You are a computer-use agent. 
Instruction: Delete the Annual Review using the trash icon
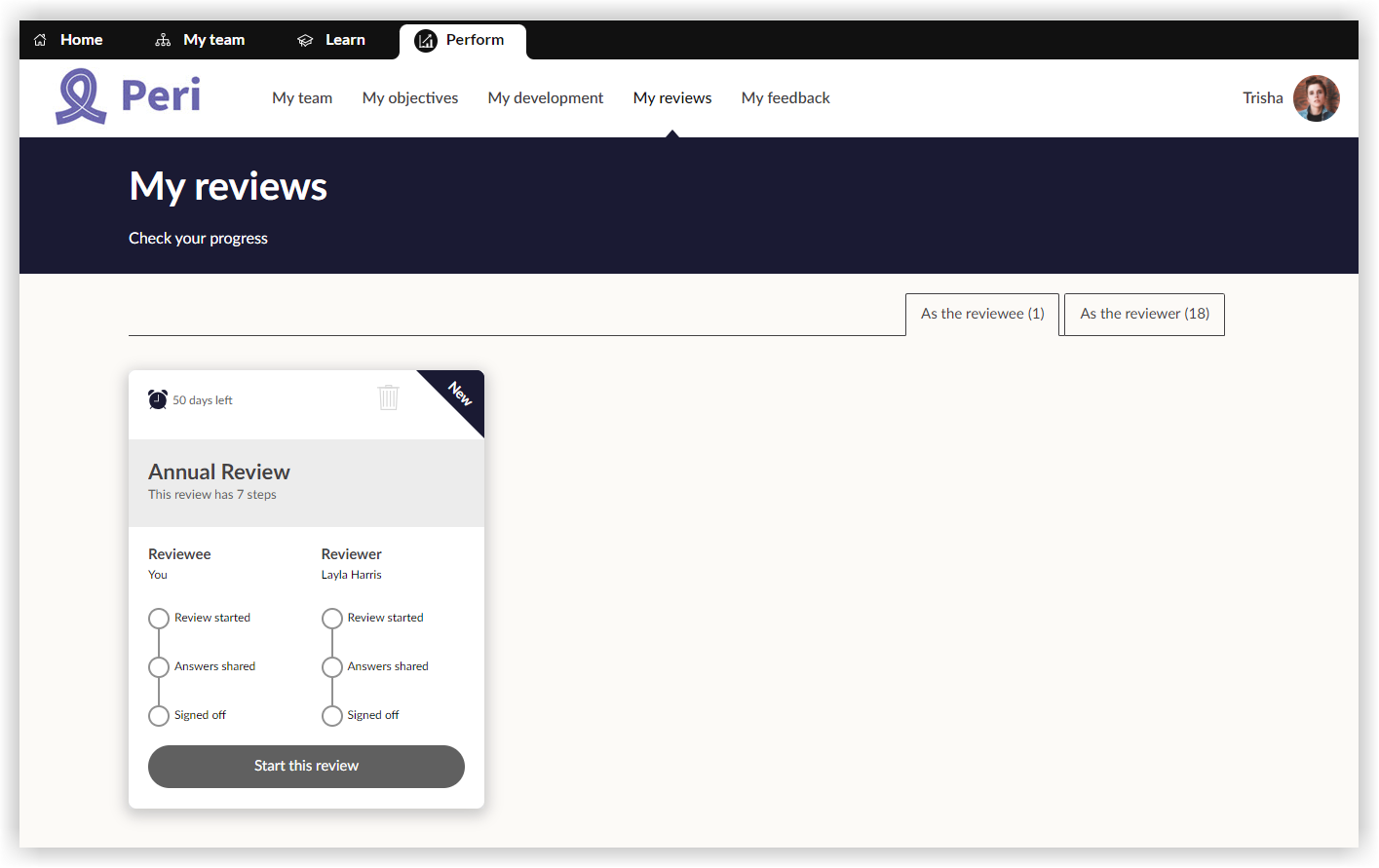(x=388, y=396)
